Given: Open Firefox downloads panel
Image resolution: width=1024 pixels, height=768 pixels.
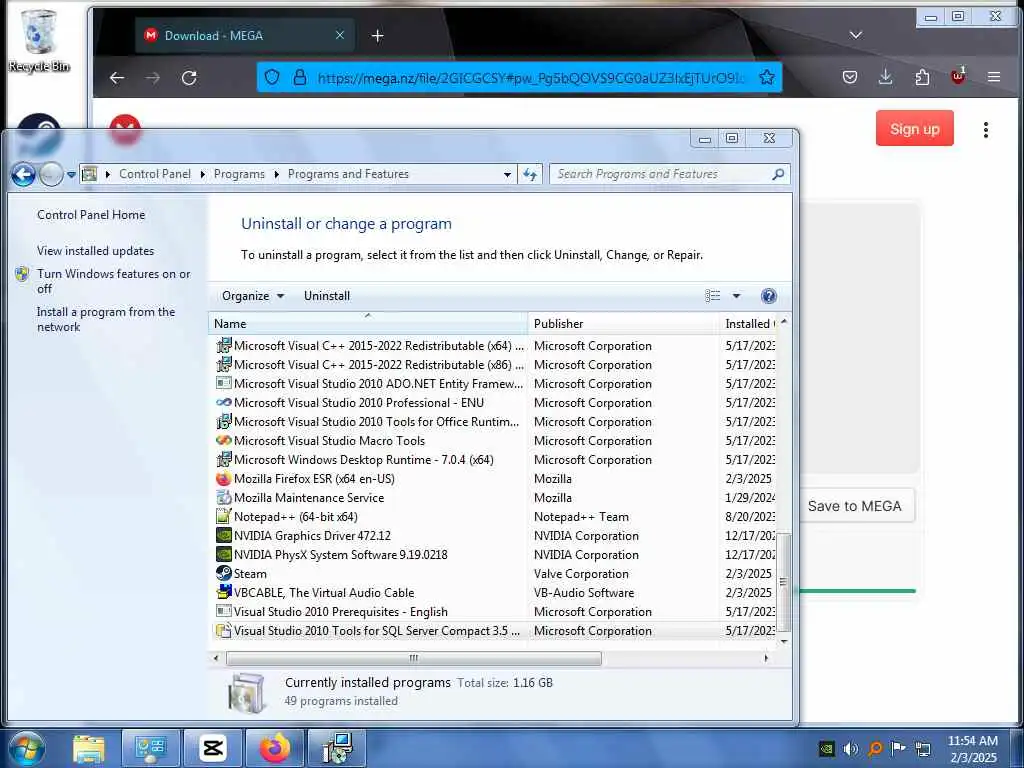Looking at the screenshot, I should 886,78.
